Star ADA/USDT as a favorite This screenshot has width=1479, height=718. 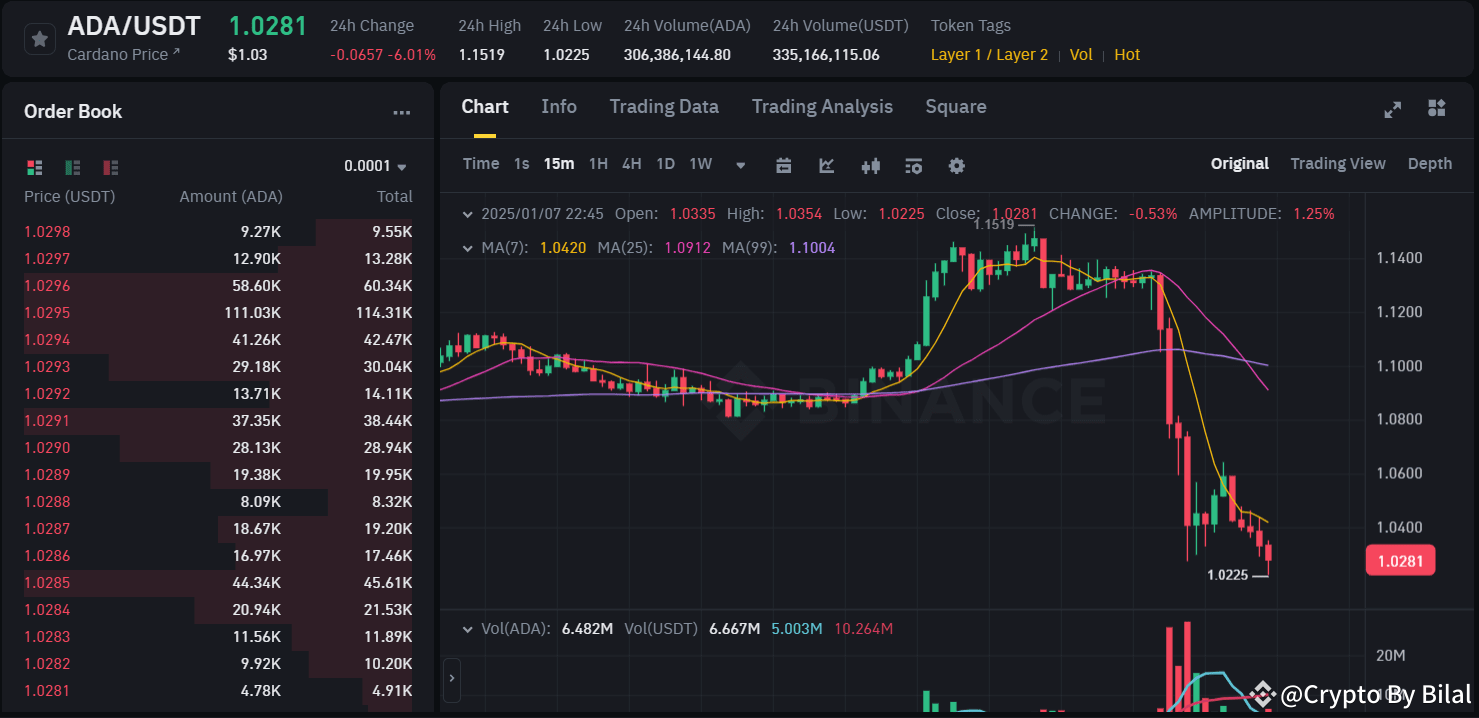click(x=39, y=39)
